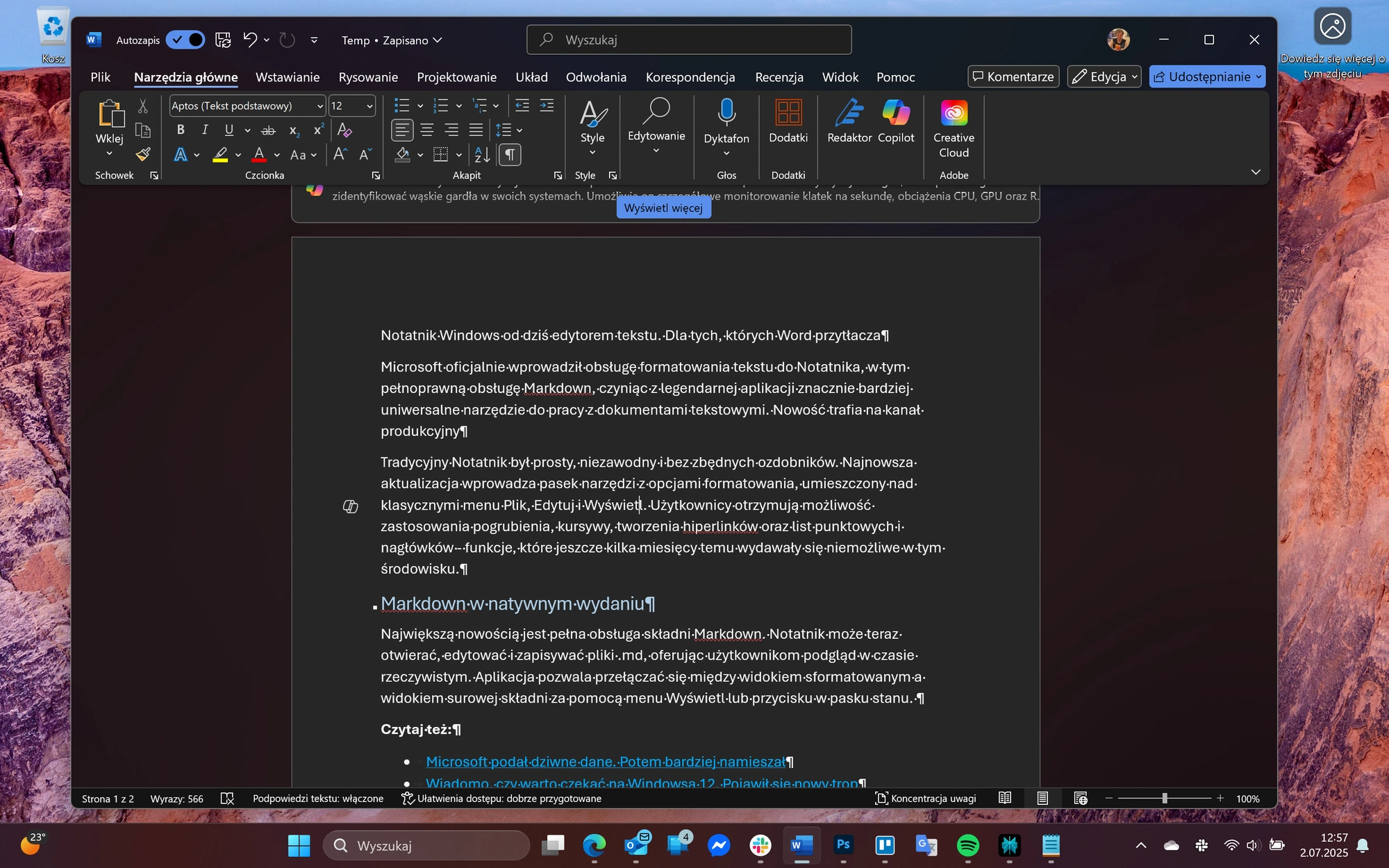The height and width of the screenshot is (868, 1389).
Task: Expand numbered list options arrow
Action: point(458,106)
